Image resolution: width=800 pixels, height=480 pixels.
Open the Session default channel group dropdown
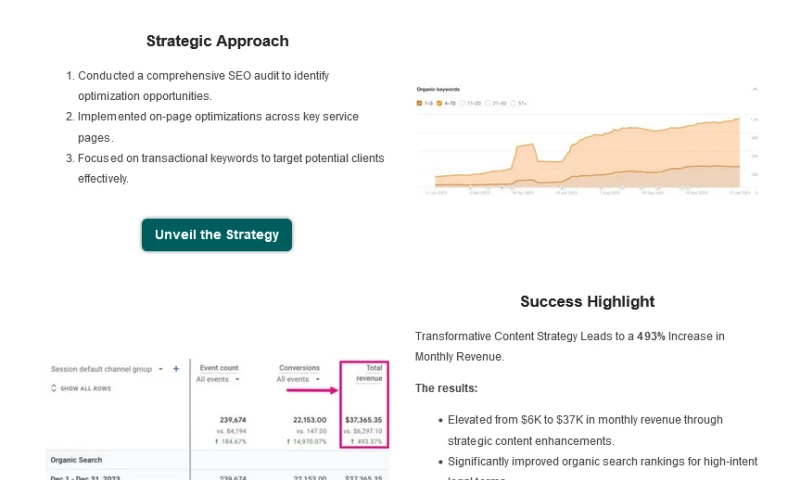point(160,369)
